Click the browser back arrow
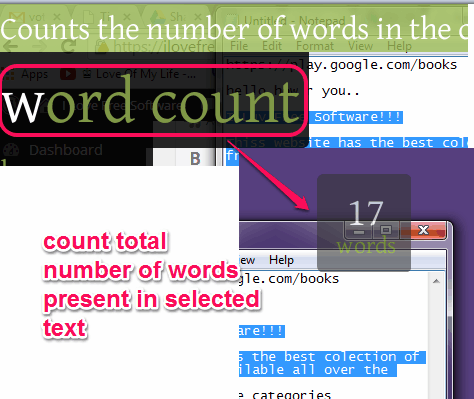 click(x=11, y=46)
